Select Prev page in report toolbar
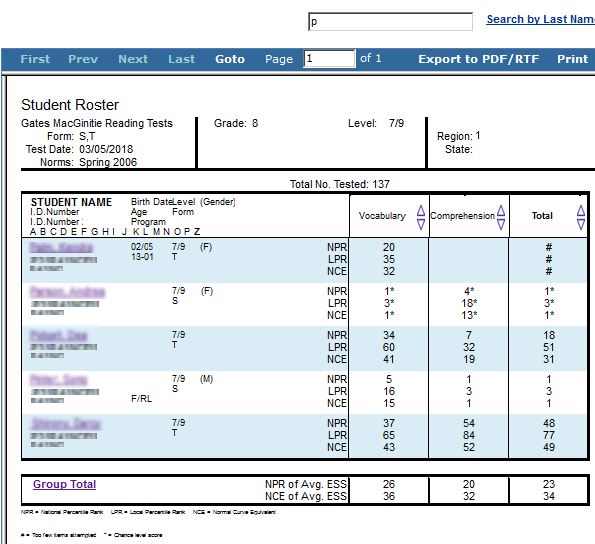Image resolution: width=595 pixels, height=544 pixels. point(83,59)
